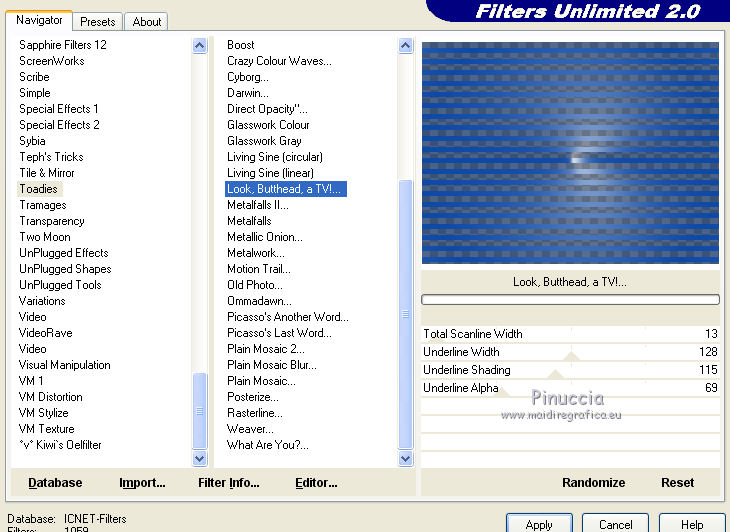Choose the Motion Trail... filter

click(x=259, y=269)
